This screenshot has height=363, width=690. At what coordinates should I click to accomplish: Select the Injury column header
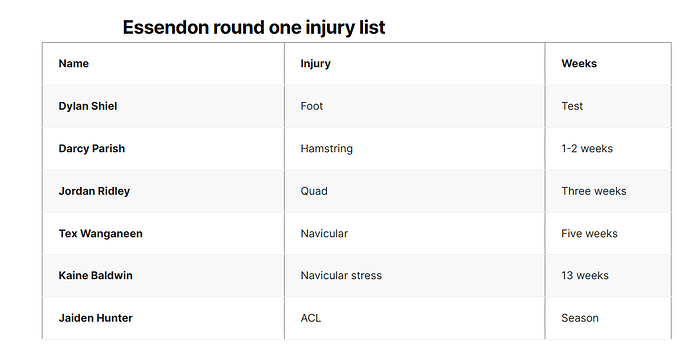pyautogui.click(x=415, y=63)
